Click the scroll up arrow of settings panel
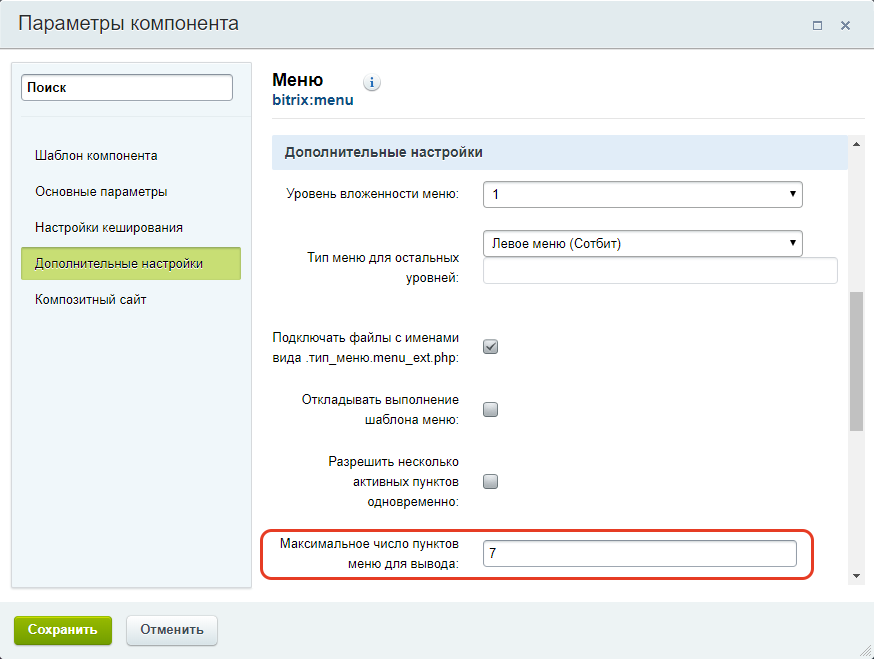The width and height of the screenshot is (874, 659). [x=856, y=144]
